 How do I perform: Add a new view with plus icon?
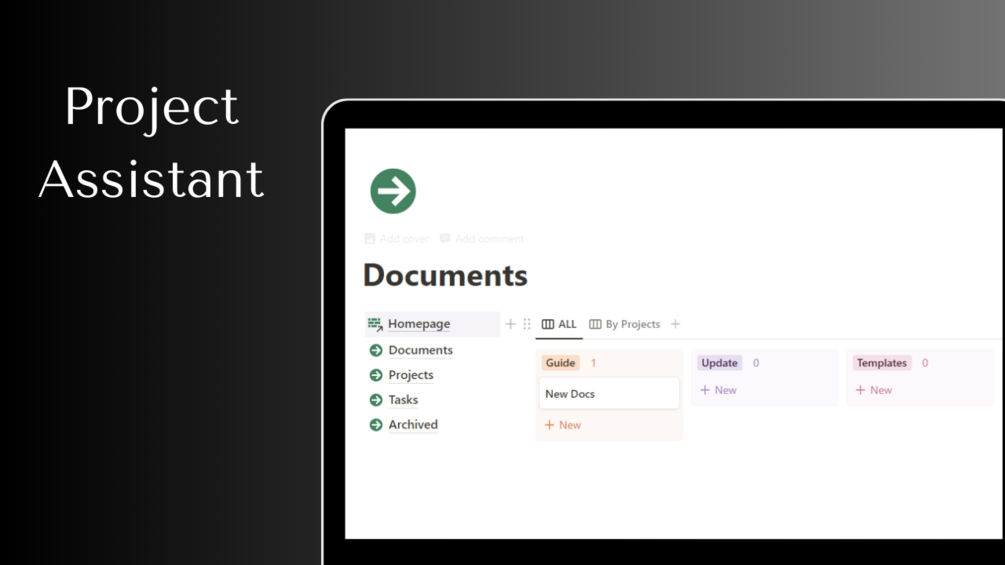coord(676,324)
